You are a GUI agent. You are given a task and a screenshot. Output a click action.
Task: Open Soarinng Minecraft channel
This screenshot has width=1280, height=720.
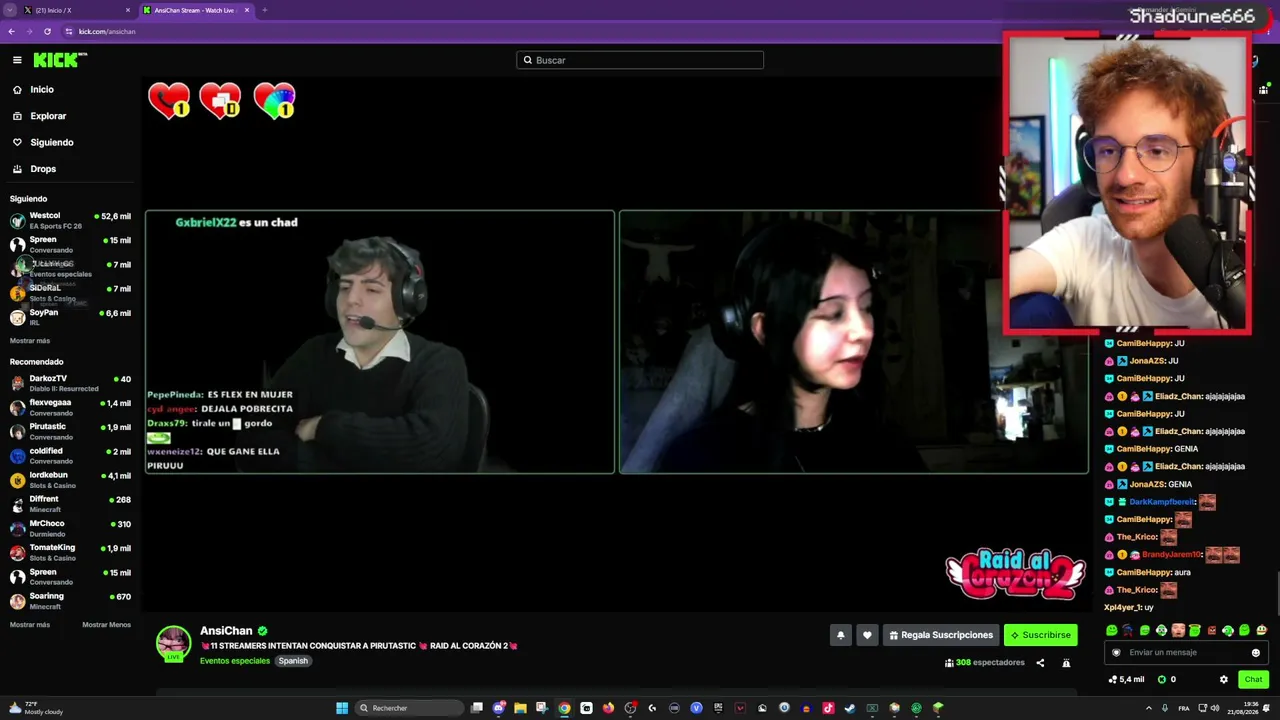coord(70,601)
